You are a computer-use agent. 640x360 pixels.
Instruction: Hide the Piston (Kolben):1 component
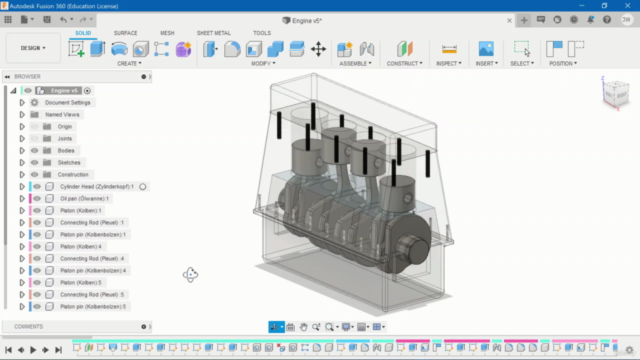pyautogui.click(x=37, y=211)
